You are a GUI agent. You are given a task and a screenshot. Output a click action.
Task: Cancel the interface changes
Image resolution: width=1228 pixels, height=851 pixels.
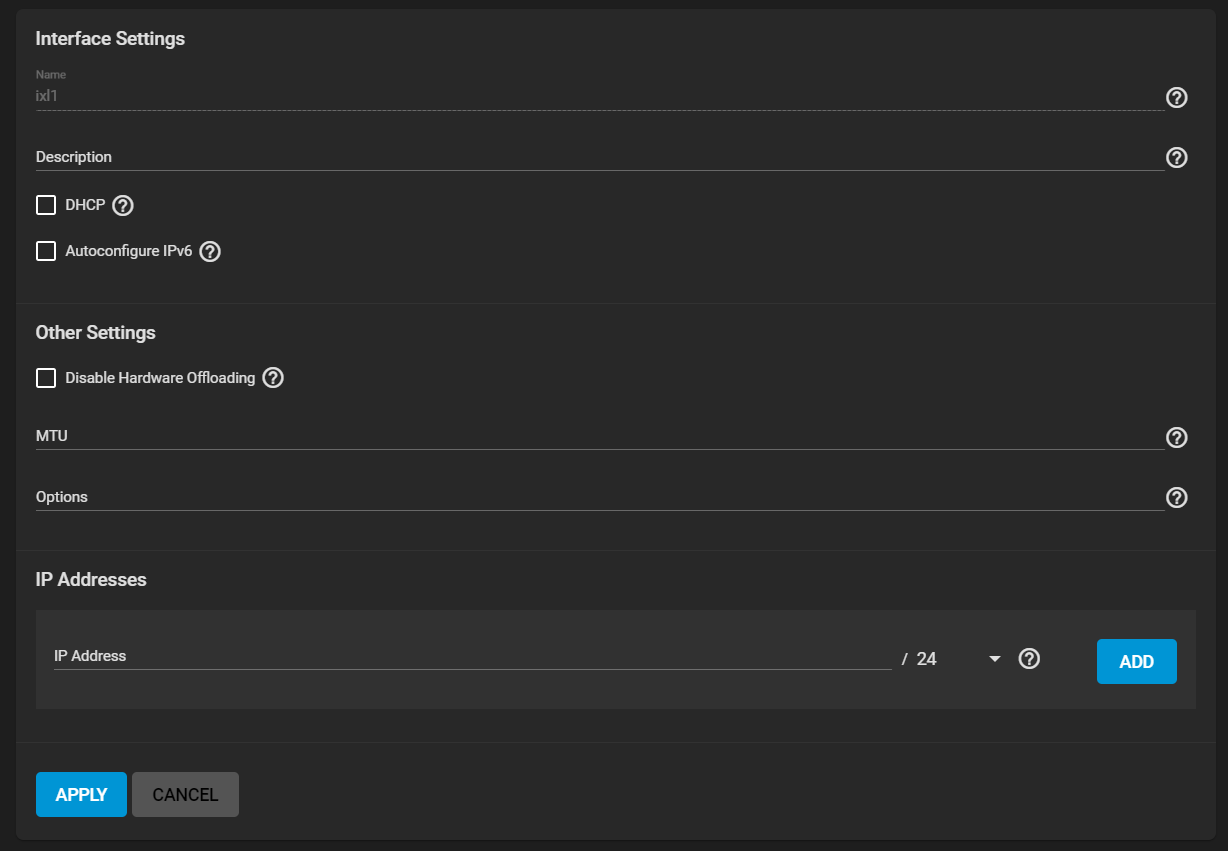click(x=185, y=794)
